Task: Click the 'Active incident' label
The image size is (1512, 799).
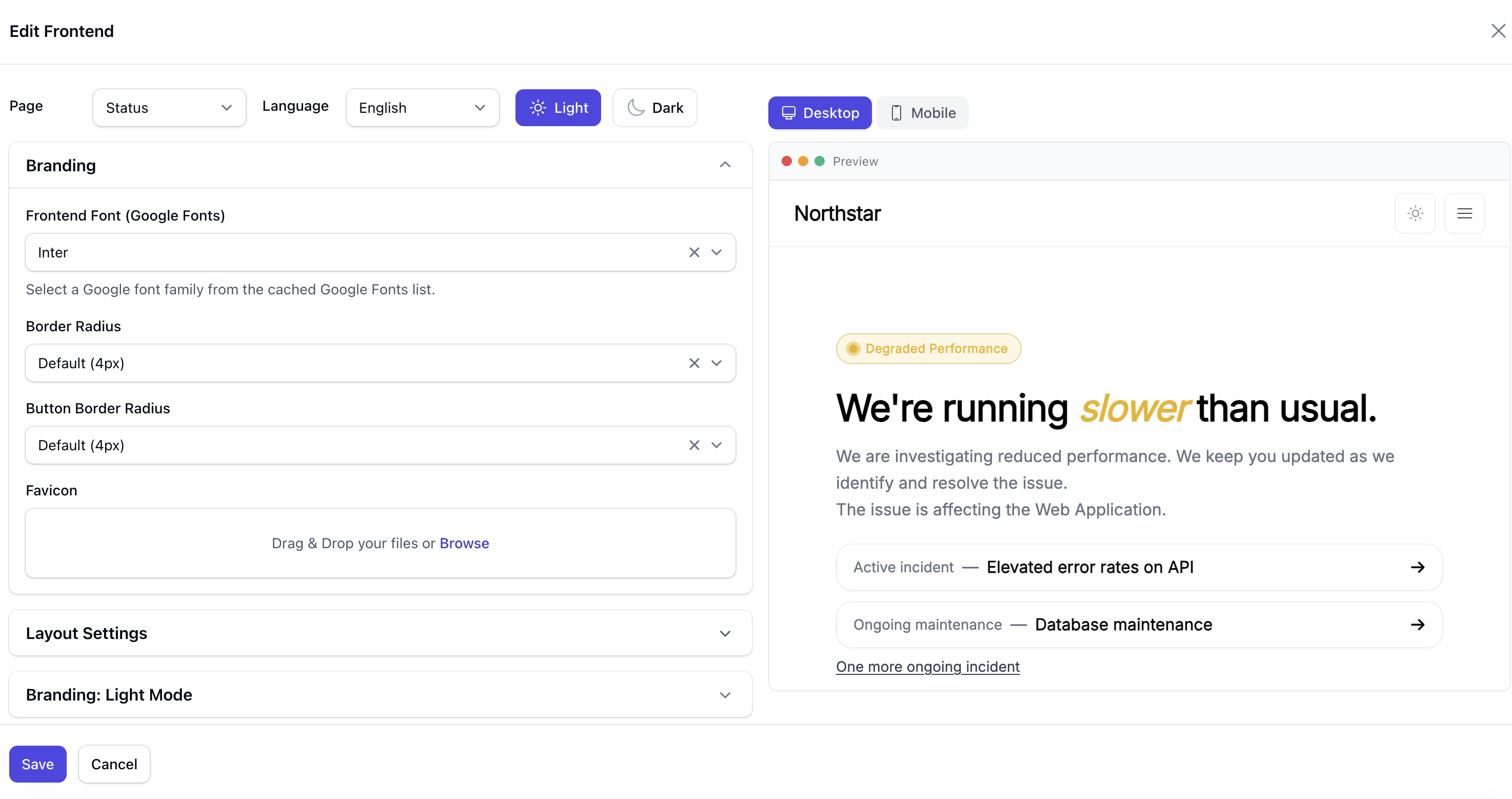Action: [x=903, y=567]
